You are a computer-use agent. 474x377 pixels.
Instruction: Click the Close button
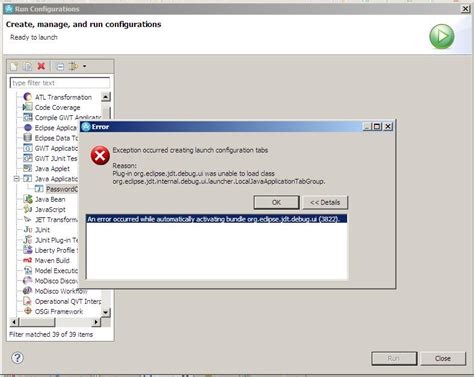tap(443, 358)
